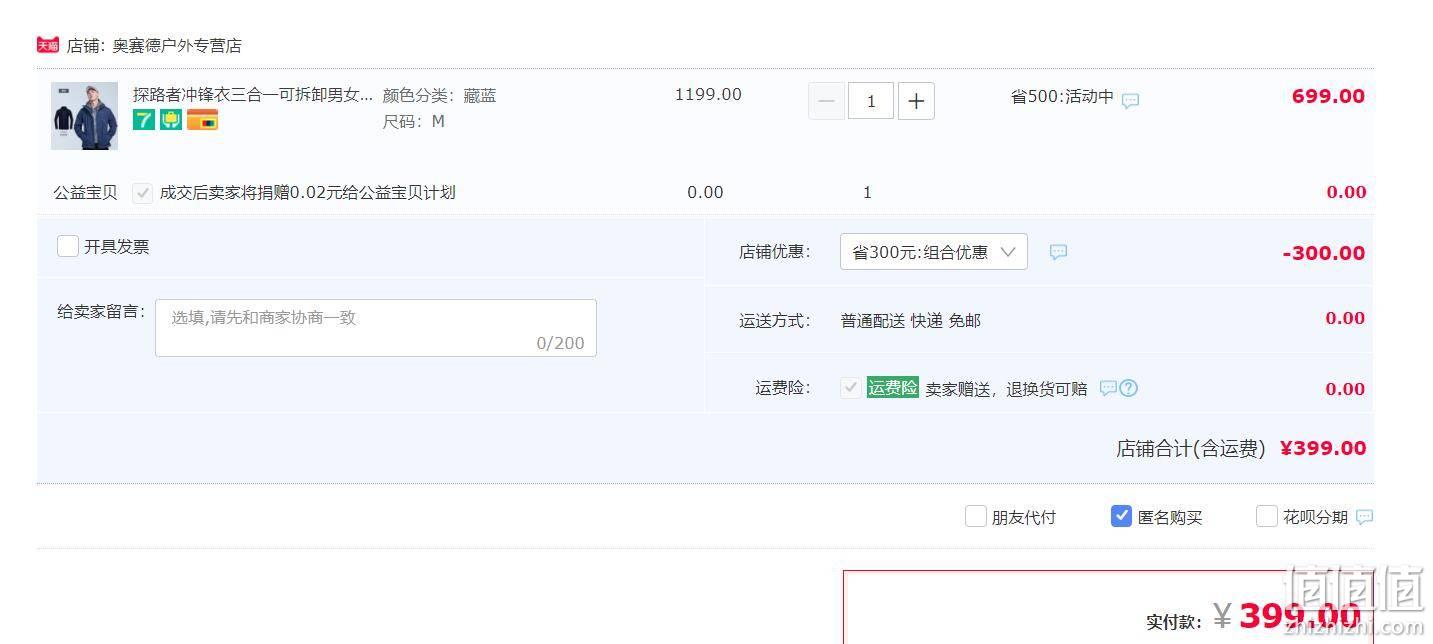Uncheck the 匿名购买 checkbox
1433x644 pixels.
(x=1121, y=516)
